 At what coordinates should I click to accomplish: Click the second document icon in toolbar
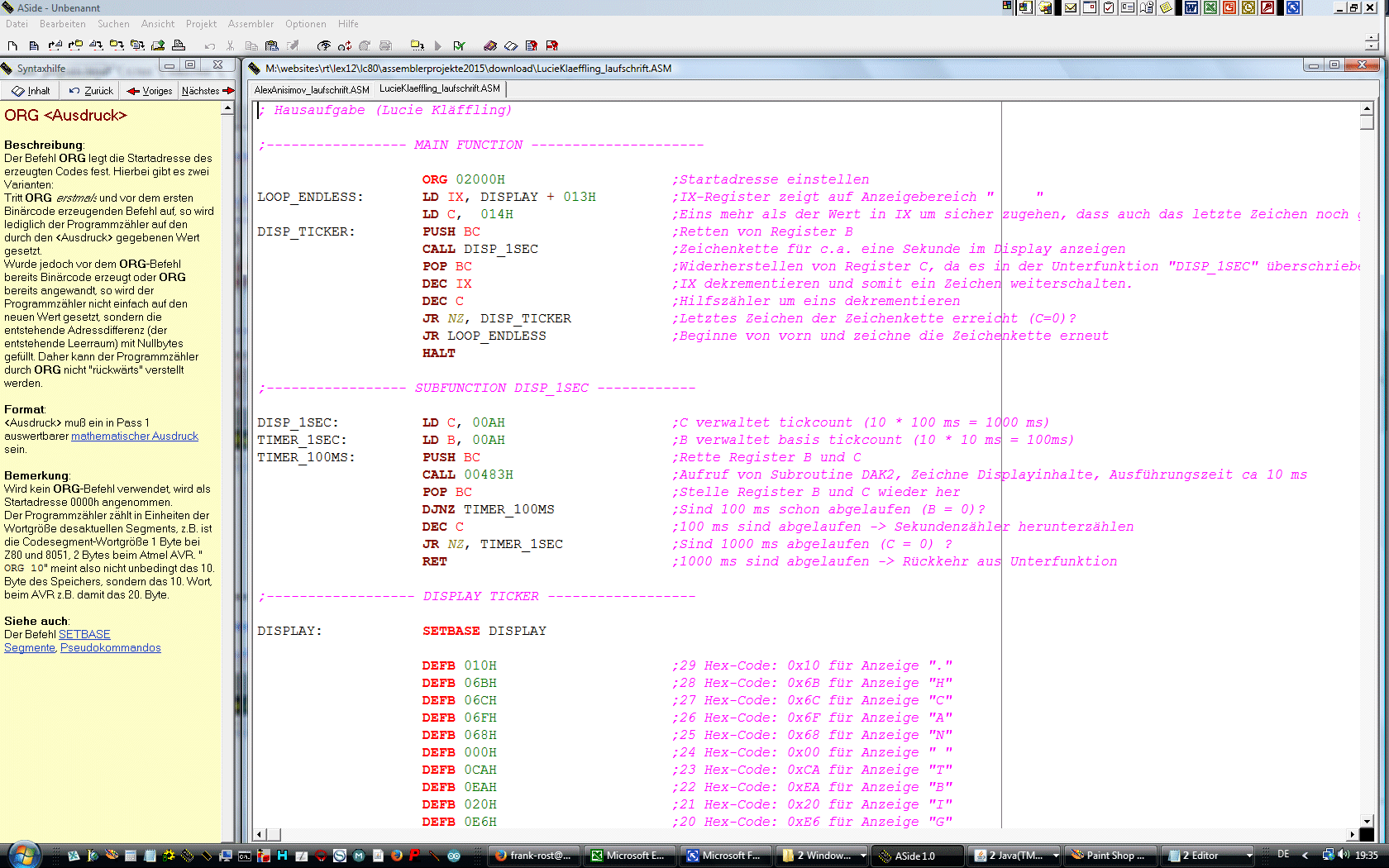(x=34, y=45)
